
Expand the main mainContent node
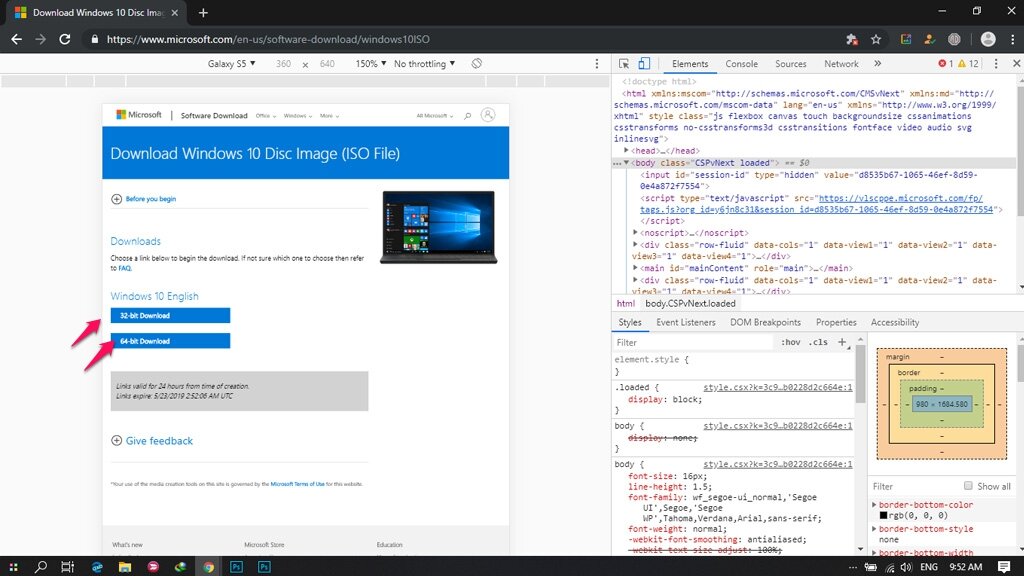635,267
